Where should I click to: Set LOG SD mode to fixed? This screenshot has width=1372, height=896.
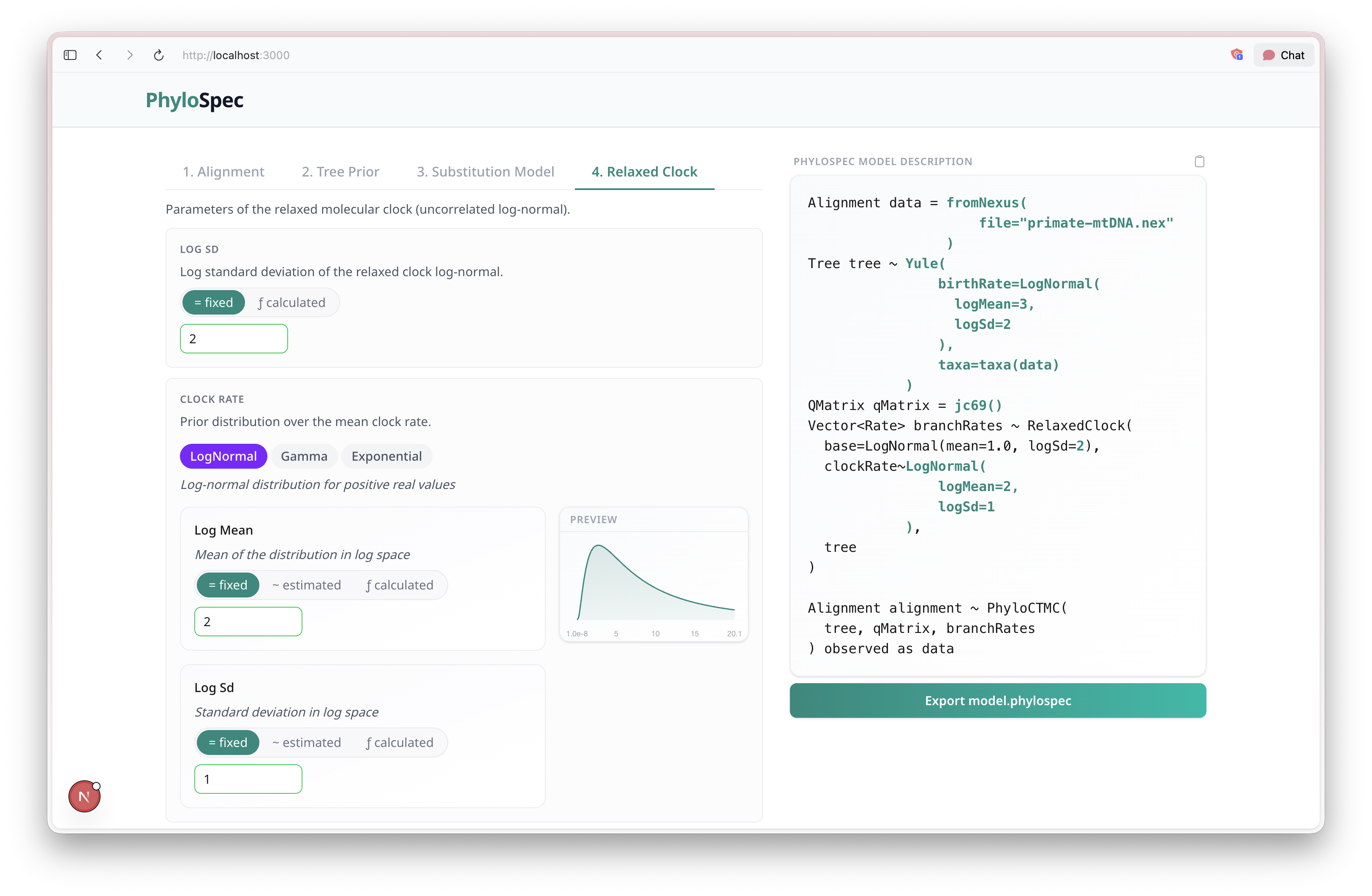tap(213, 302)
